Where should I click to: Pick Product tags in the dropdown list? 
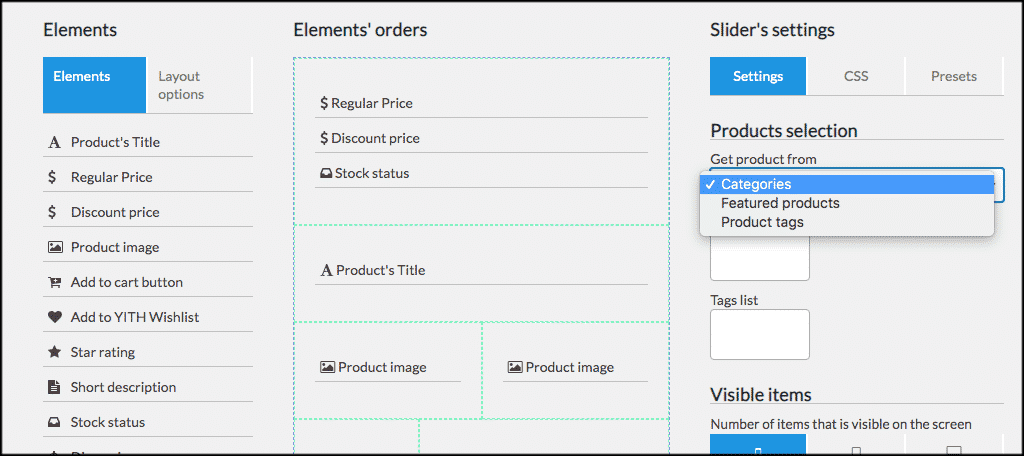click(x=762, y=222)
